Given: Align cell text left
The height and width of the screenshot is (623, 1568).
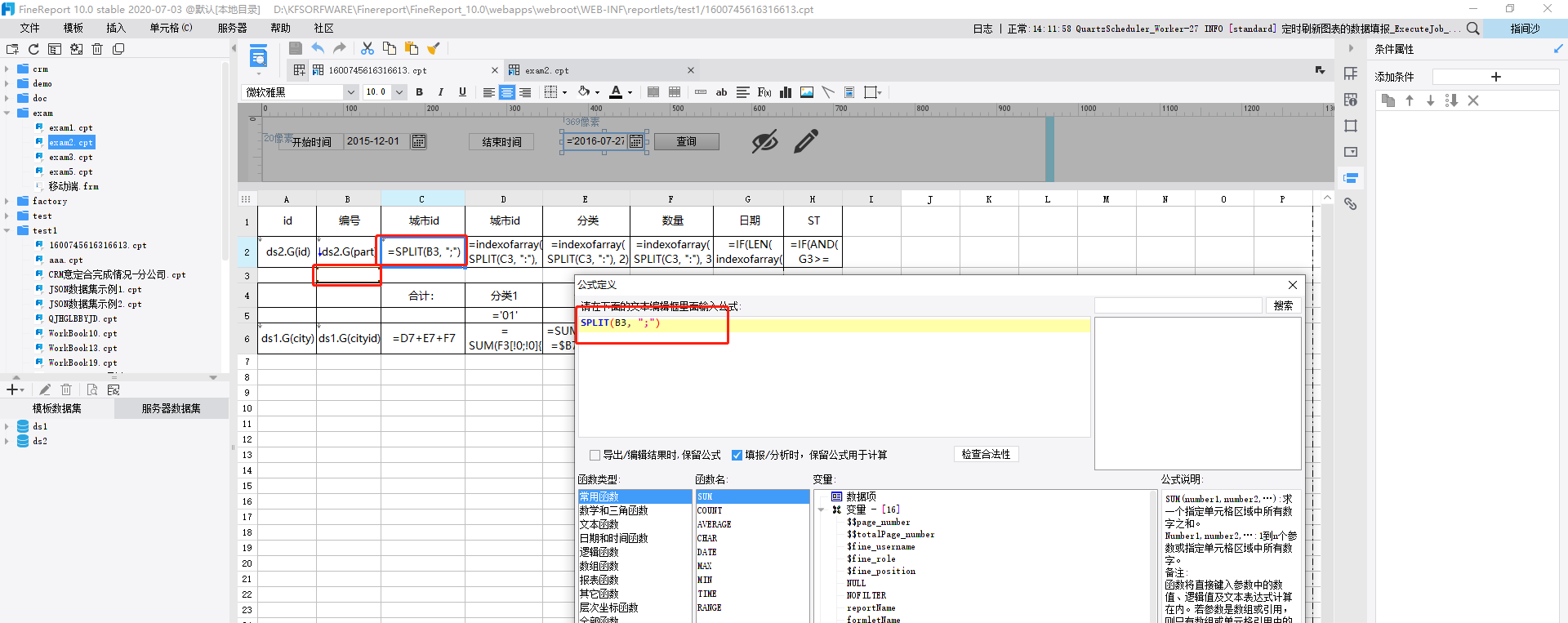Looking at the screenshot, I should [x=488, y=92].
